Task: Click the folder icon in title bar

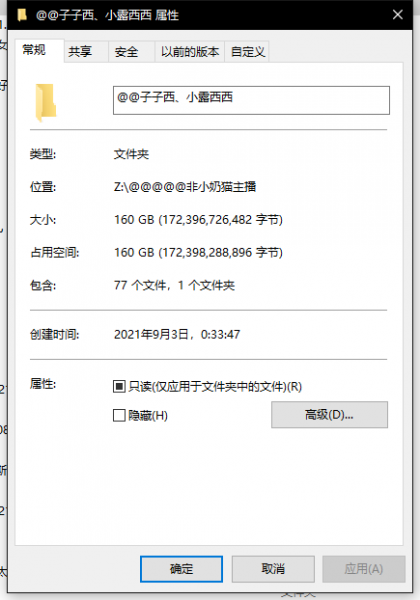Action: 22,15
